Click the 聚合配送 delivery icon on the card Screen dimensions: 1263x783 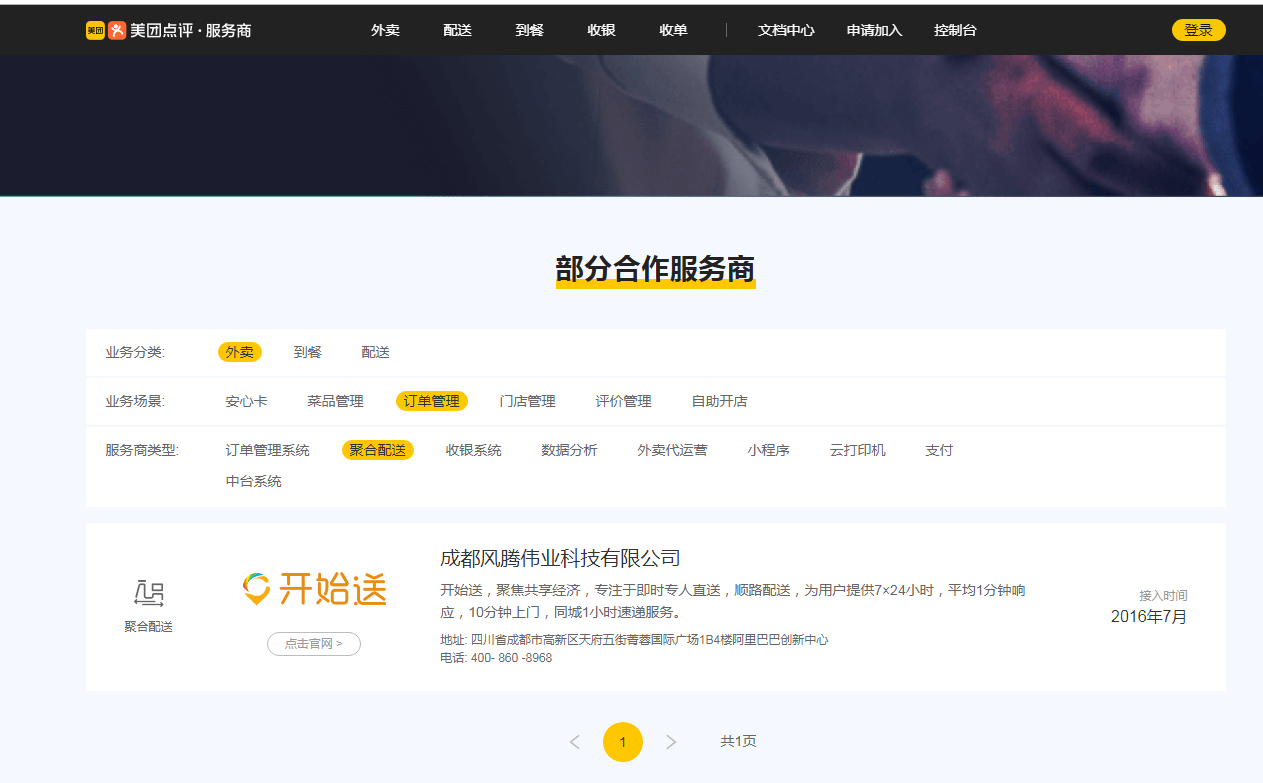(147, 592)
